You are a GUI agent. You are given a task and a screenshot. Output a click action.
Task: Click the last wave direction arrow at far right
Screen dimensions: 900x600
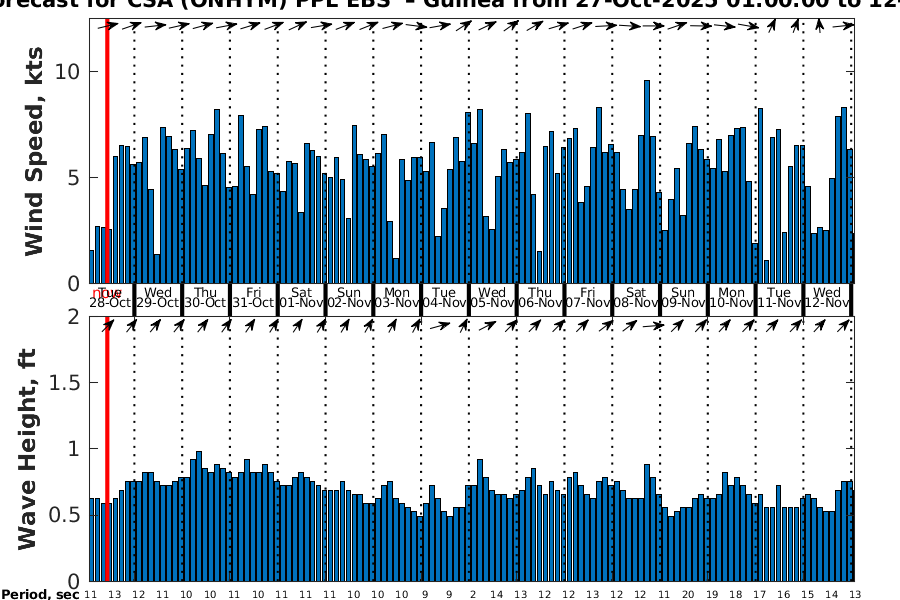click(843, 325)
